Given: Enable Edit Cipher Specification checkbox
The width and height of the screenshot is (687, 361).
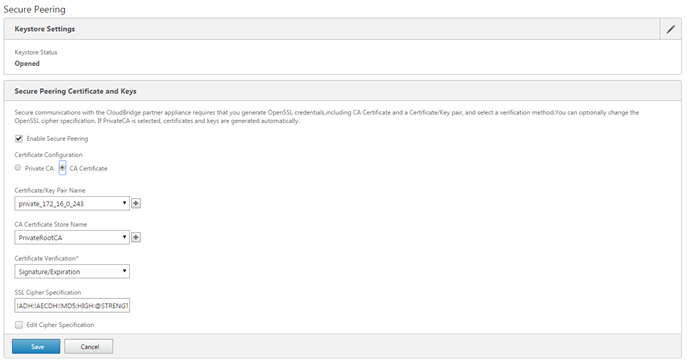Looking at the screenshot, I should point(19,325).
